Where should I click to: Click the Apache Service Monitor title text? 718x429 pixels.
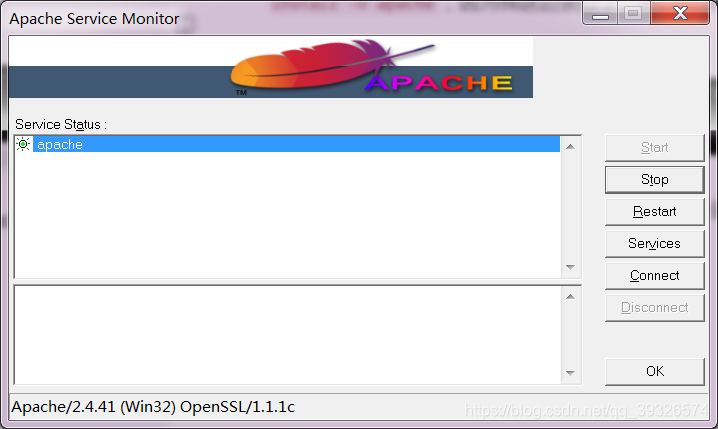[94, 19]
